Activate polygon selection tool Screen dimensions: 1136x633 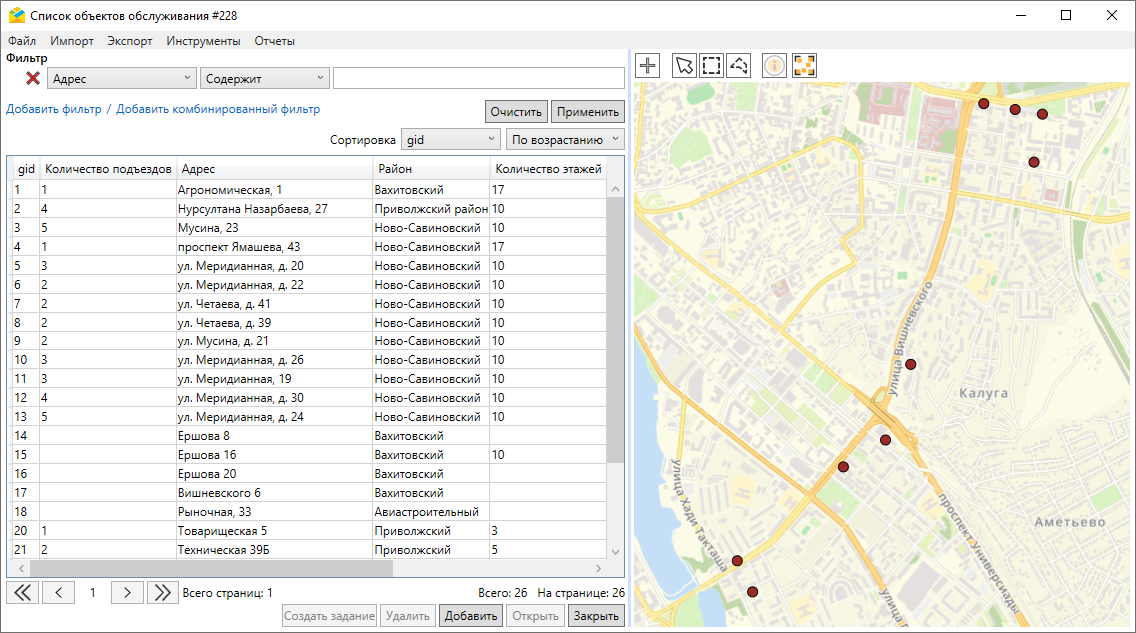[x=738, y=66]
